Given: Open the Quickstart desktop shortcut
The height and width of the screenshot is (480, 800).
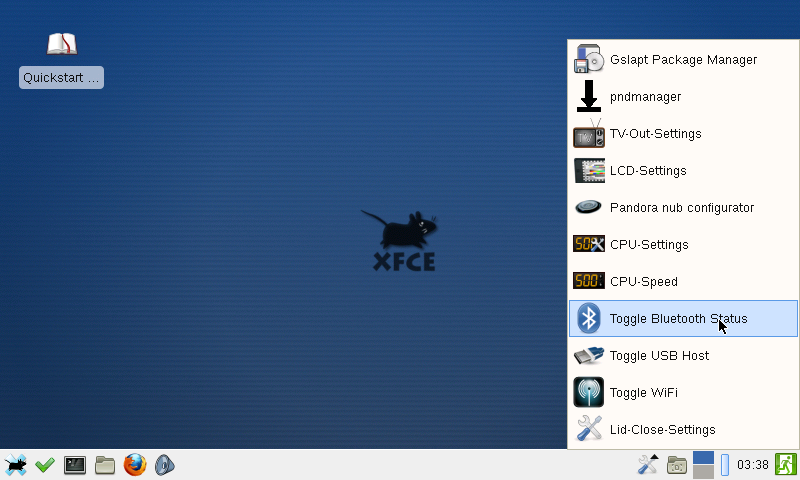Looking at the screenshot, I should pyautogui.click(x=62, y=58).
